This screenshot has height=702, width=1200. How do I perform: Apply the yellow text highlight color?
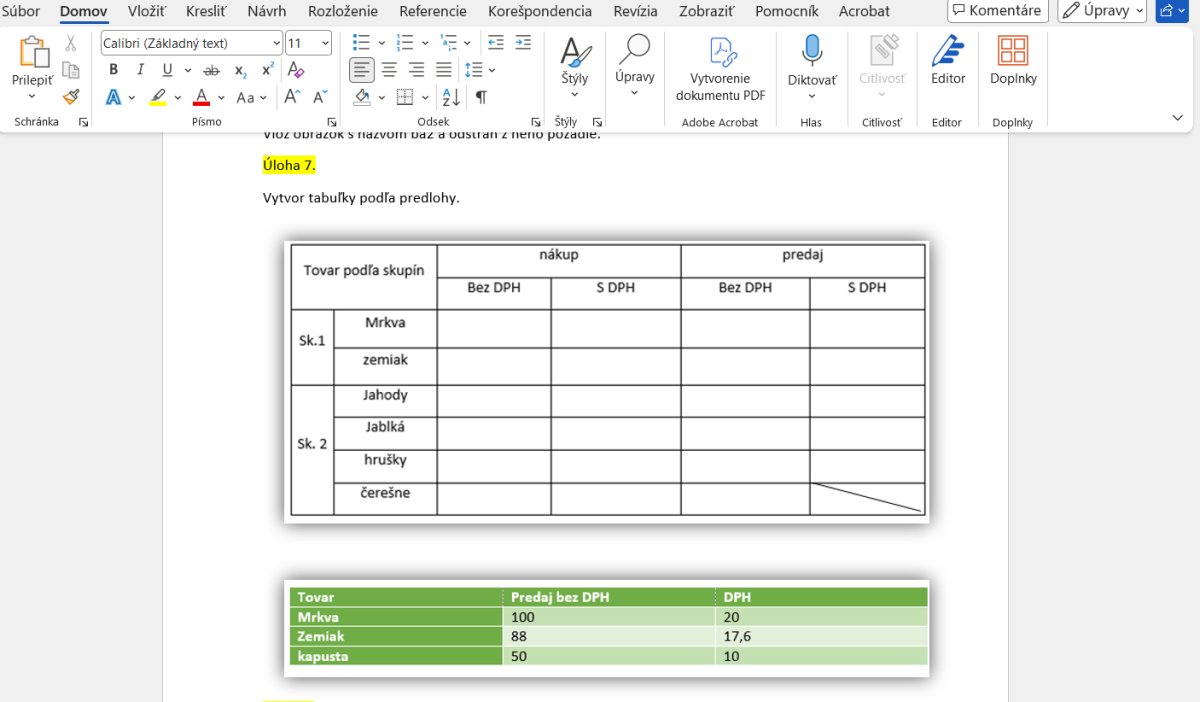157,97
